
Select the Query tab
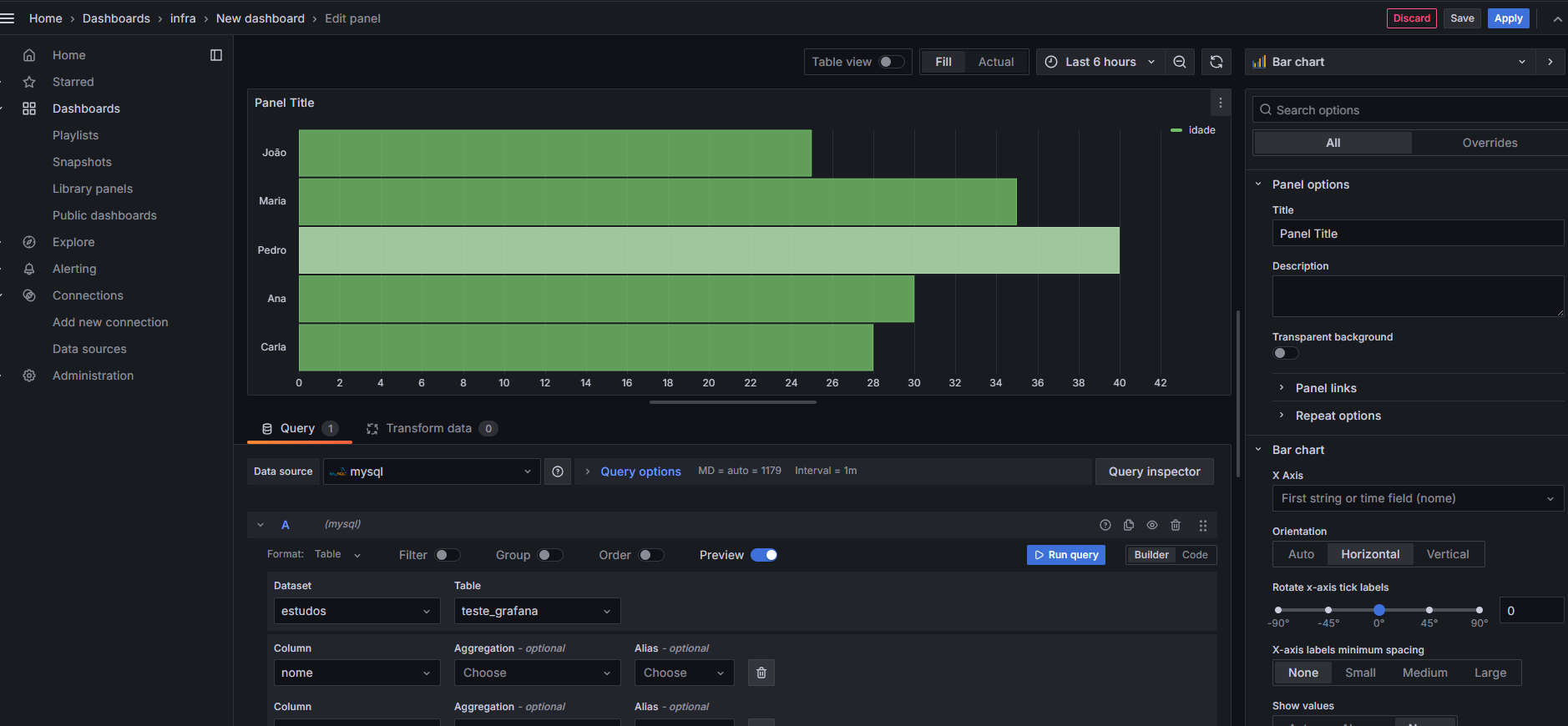[x=299, y=428]
